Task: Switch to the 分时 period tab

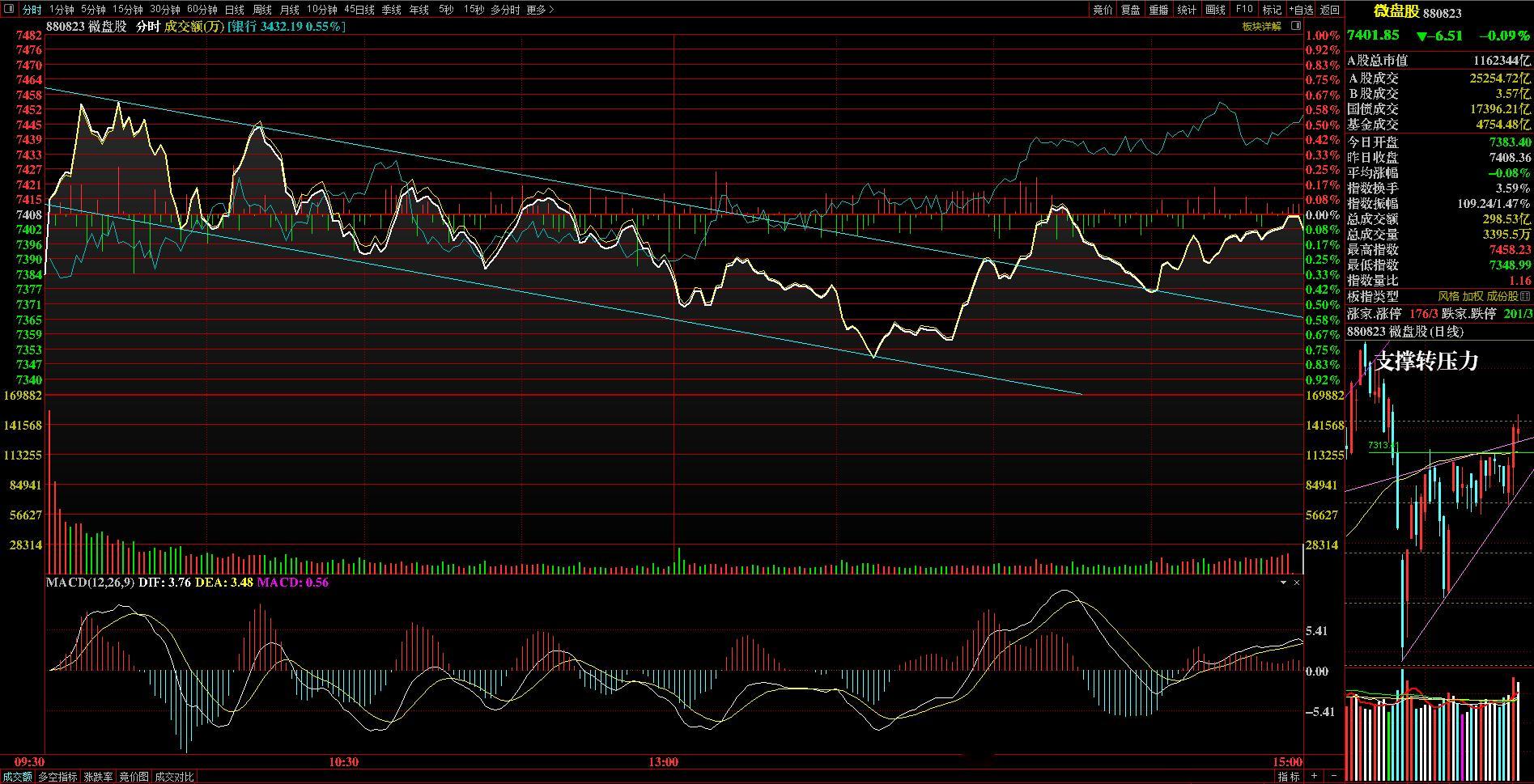Action: 32,10
